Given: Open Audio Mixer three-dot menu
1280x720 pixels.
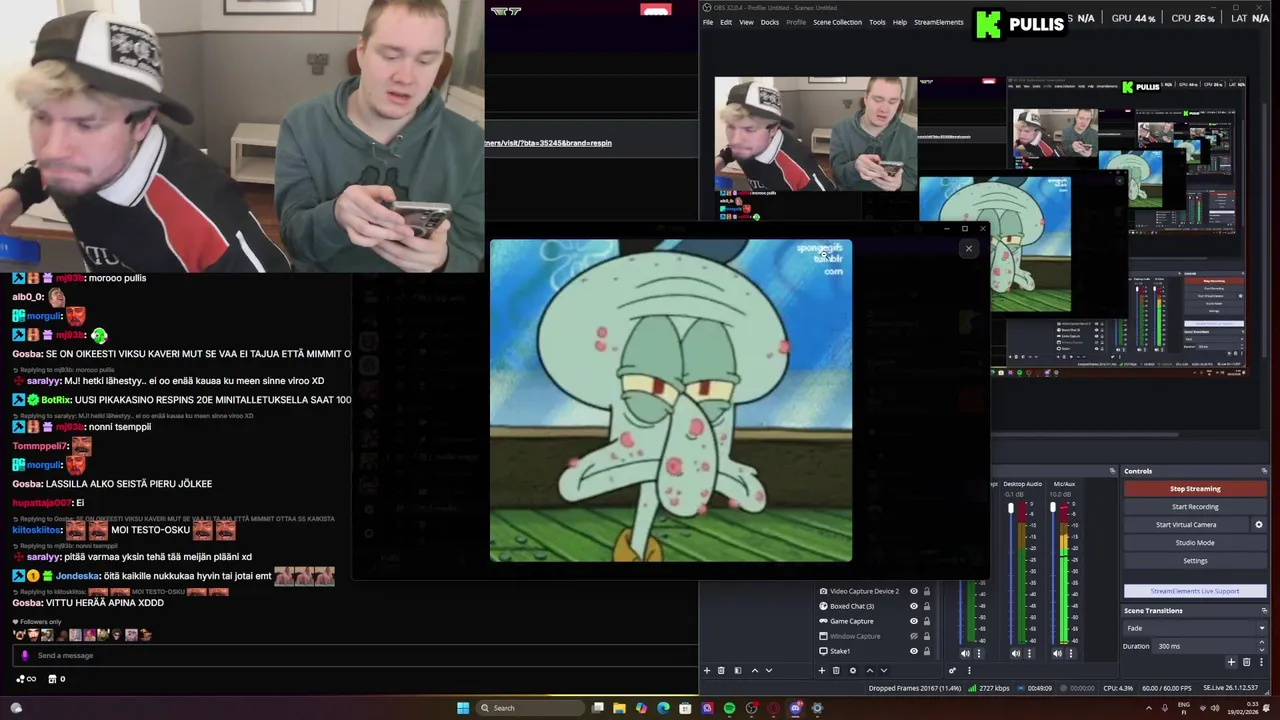Looking at the screenshot, I should click(x=969, y=671).
